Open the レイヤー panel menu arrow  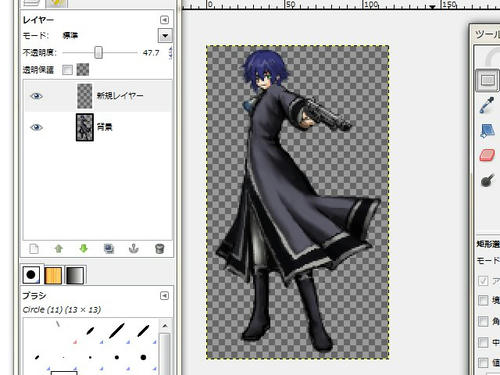tap(164, 20)
